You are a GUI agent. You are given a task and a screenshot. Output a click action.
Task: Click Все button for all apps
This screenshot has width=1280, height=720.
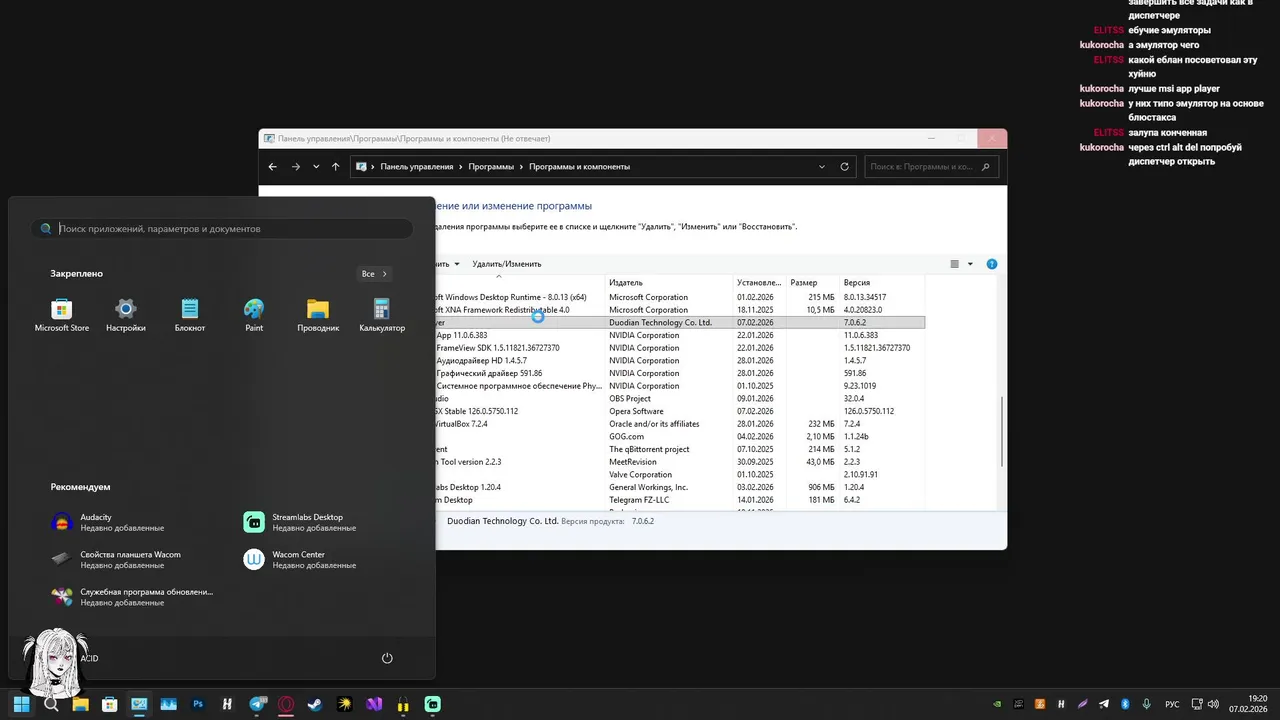coord(374,274)
